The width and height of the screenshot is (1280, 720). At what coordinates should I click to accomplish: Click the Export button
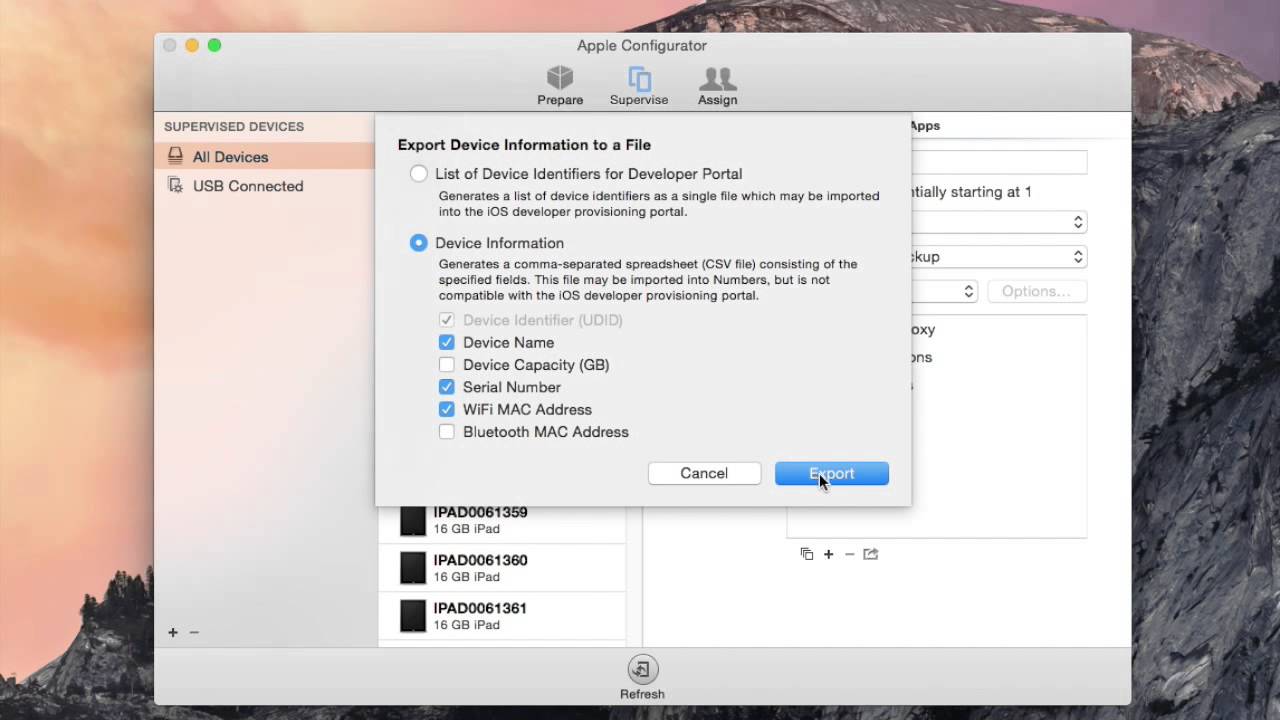(x=832, y=473)
